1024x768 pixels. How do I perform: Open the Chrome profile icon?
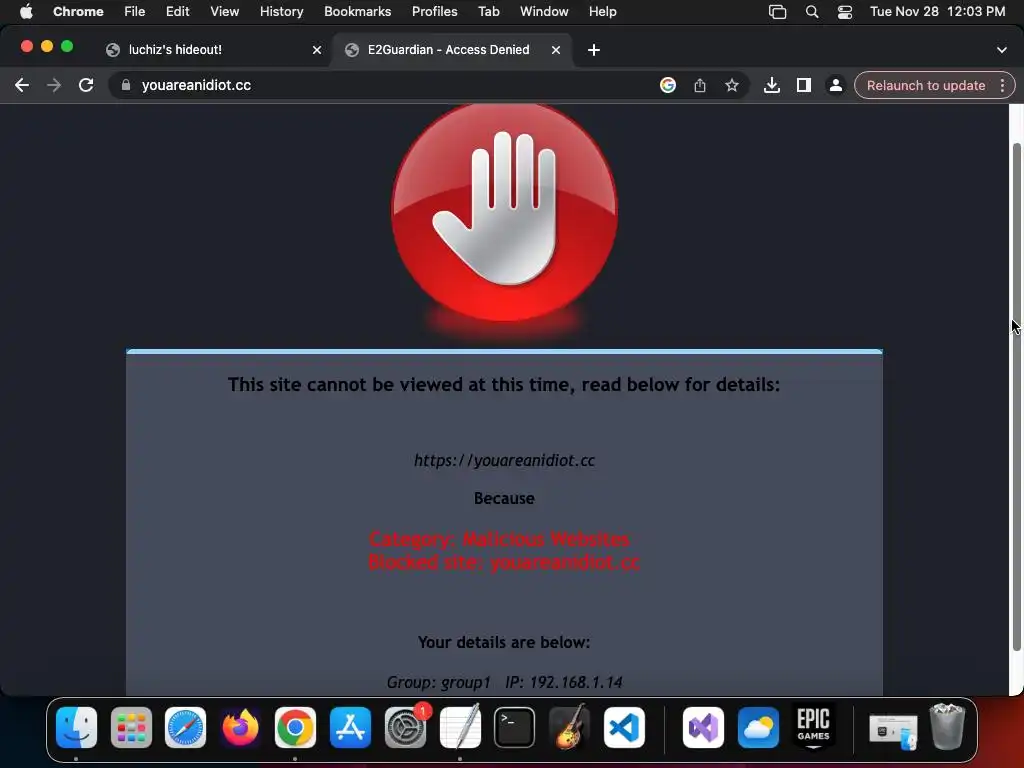(x=835, y=86)
